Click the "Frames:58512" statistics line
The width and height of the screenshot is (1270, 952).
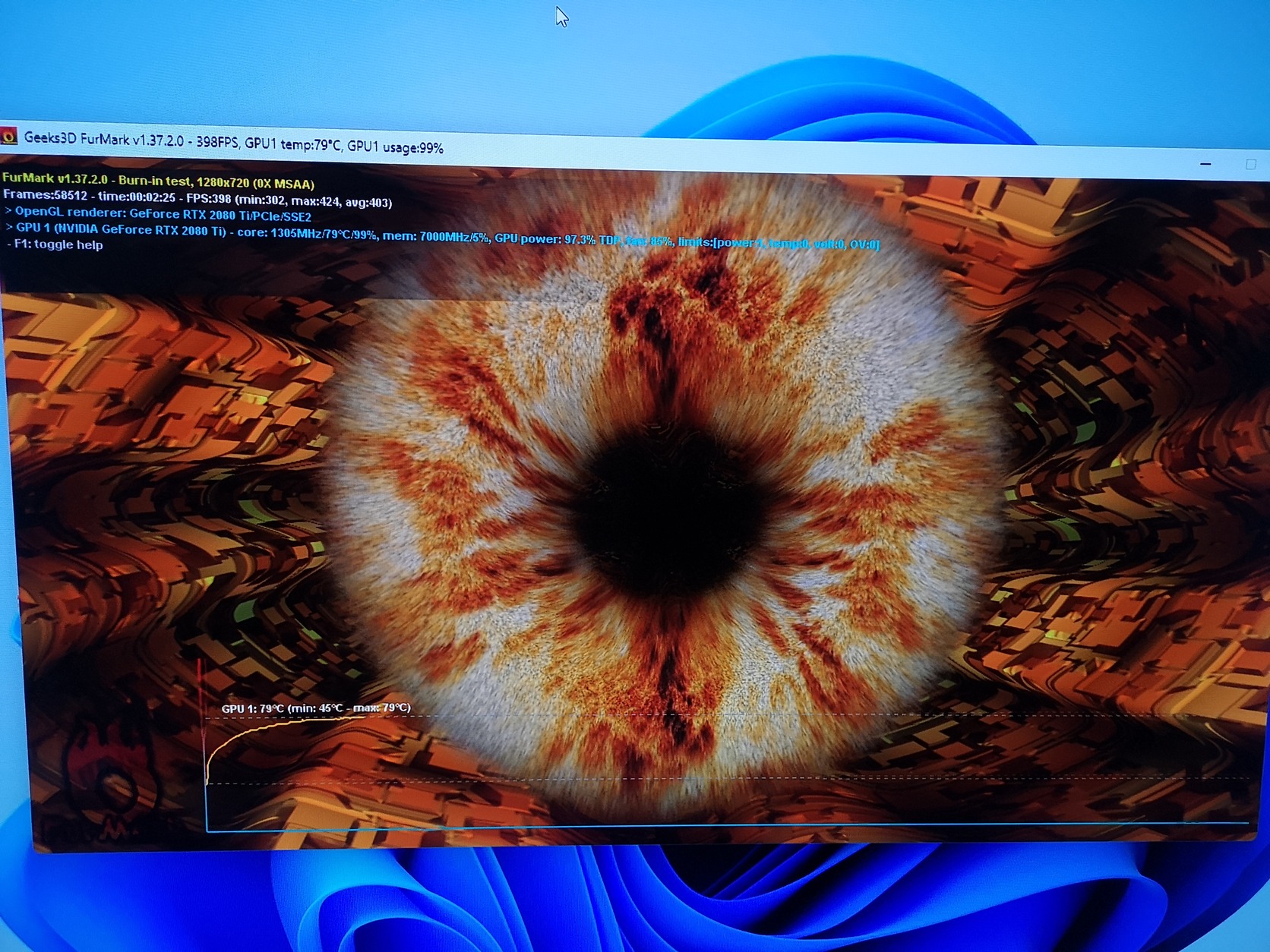[197, 198]
